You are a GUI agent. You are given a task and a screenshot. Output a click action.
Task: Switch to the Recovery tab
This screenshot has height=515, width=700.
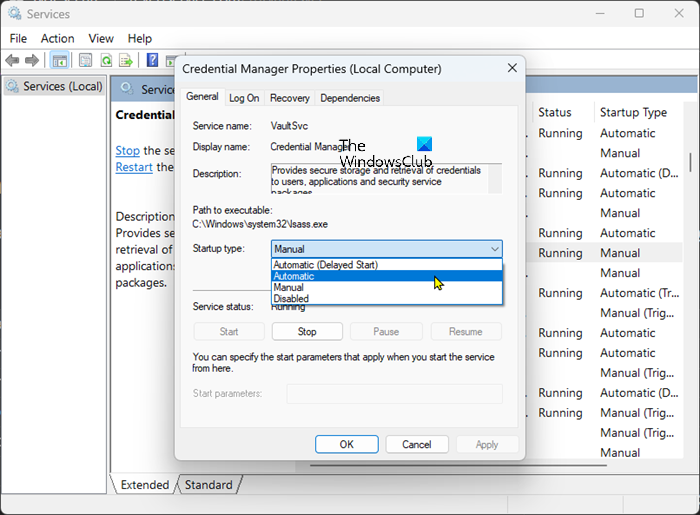(289, 98)
